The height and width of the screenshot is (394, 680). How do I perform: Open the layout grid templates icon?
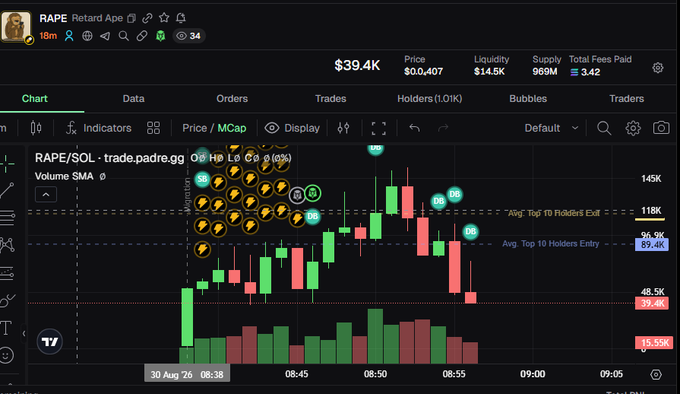pyautogui.click(x=153, y=128)
